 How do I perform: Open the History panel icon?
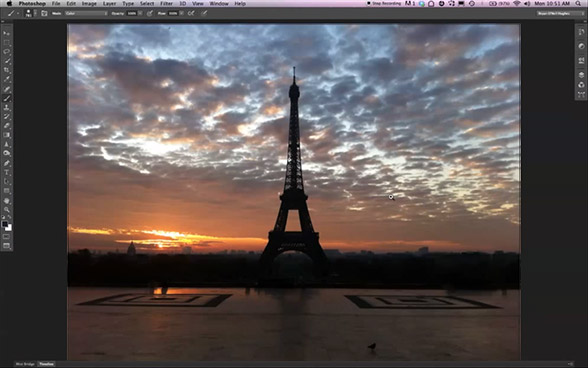pyautogui.click(x=581, y=33)
